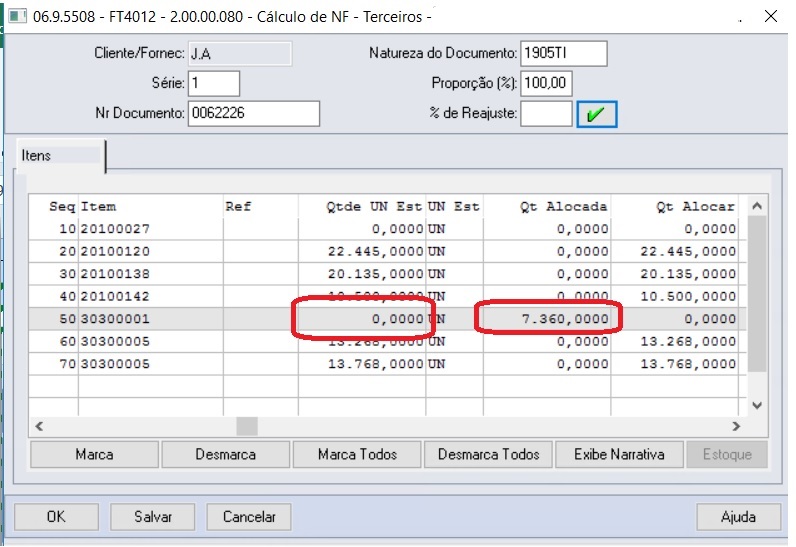Click the Marca button
796x547 pixels.
point(94,454)
